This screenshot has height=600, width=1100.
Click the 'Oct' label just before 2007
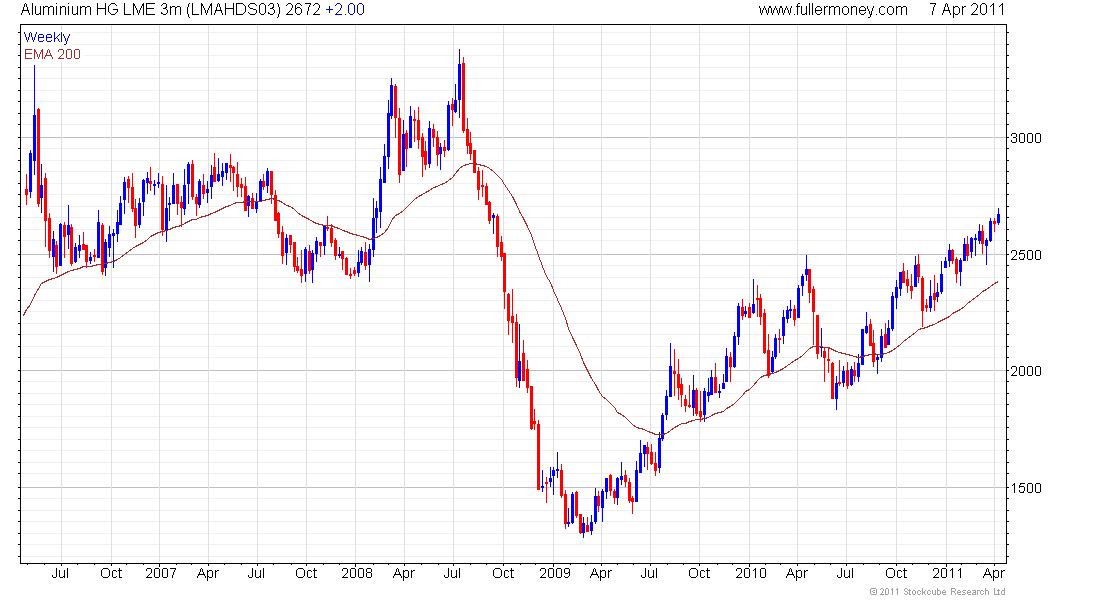coord(111,573)
